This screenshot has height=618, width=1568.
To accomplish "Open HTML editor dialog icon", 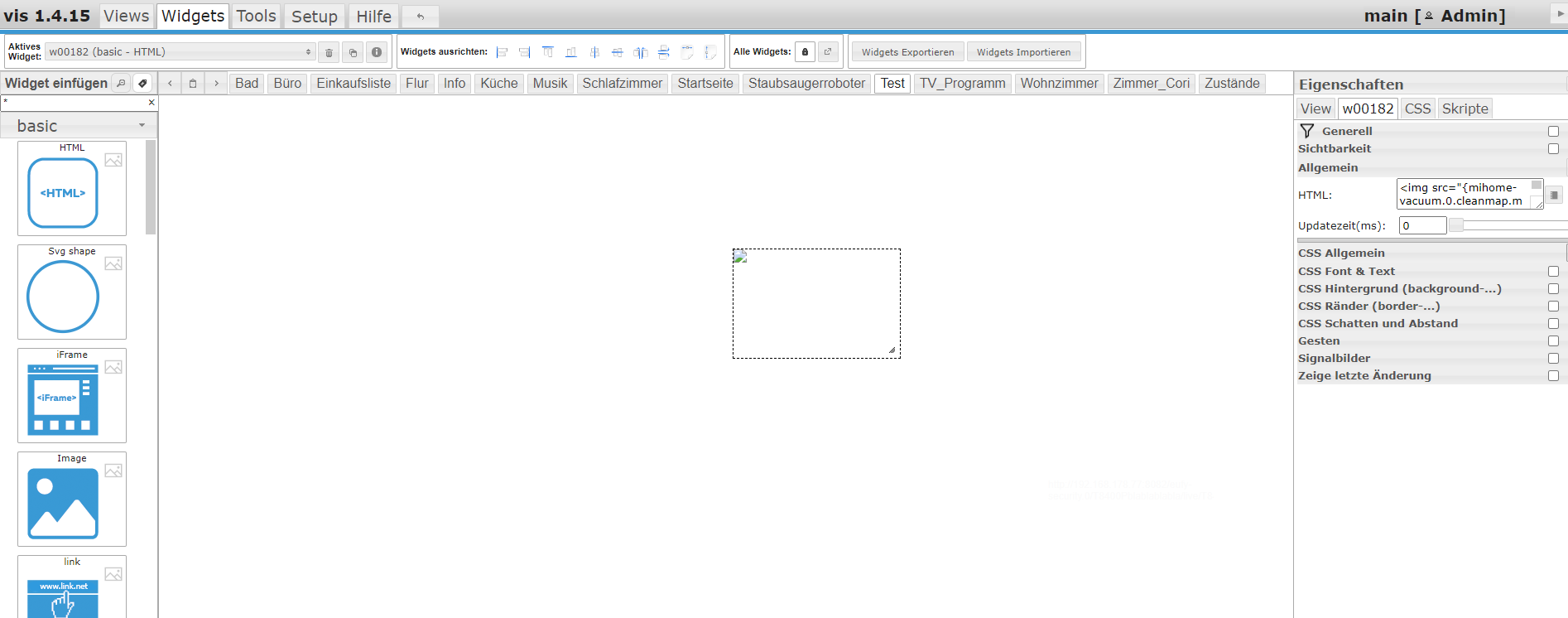I will tap(1554, 195).
